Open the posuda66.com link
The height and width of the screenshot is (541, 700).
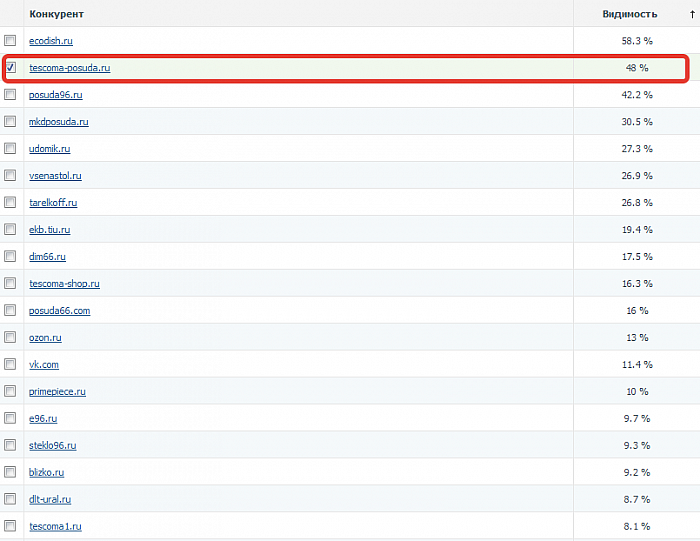(59, 311)
